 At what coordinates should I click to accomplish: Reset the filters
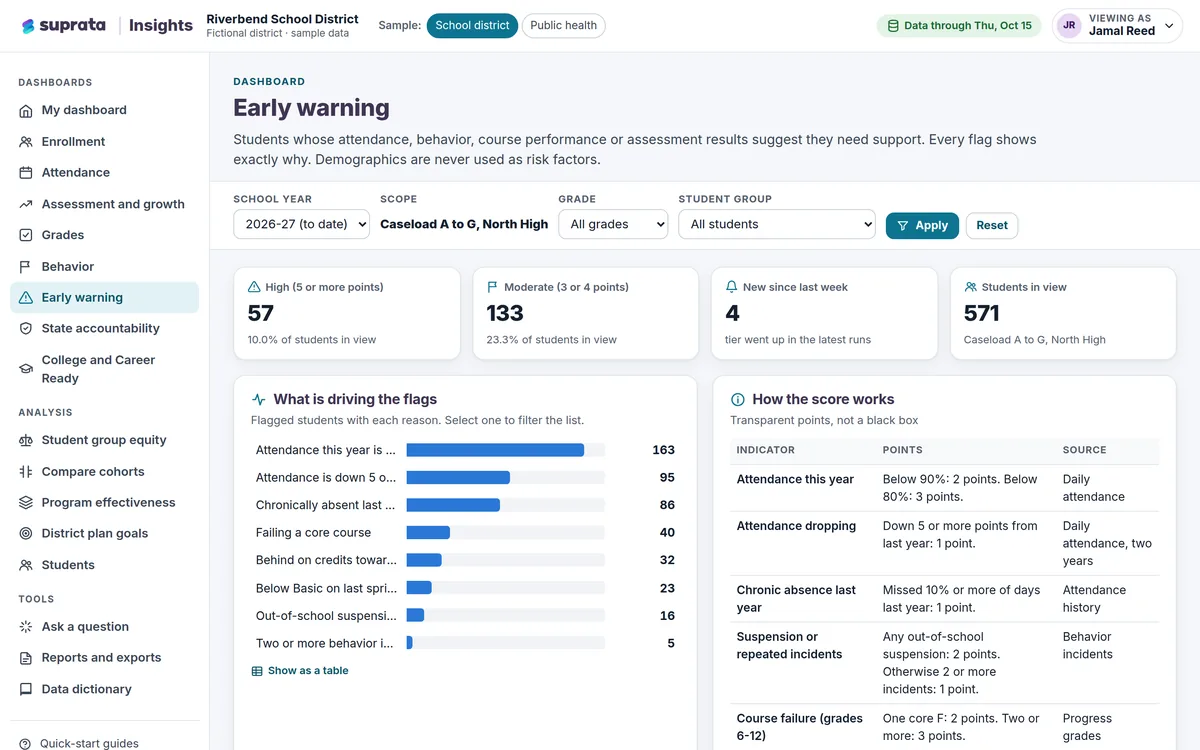pyautogui.click(x=992, y=226)
